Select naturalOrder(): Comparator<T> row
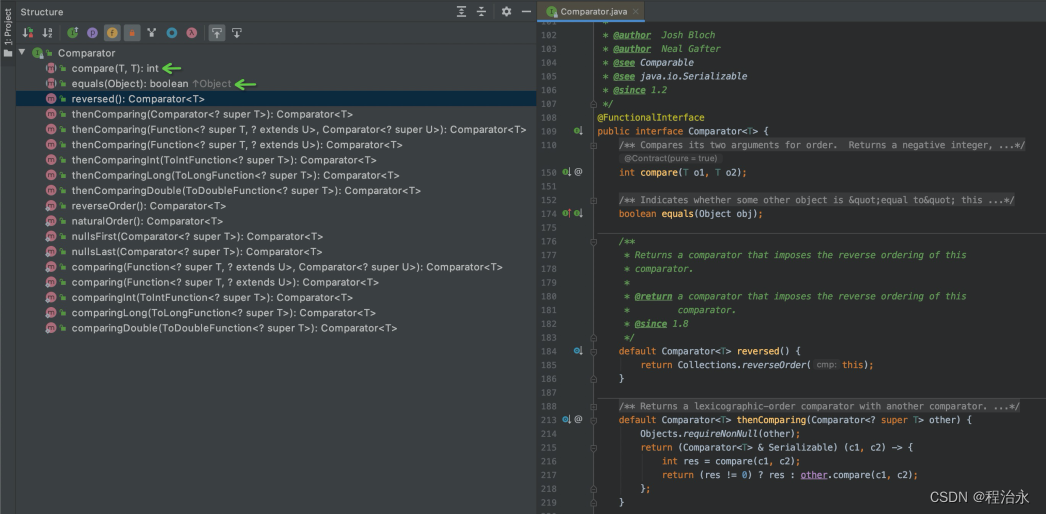 (276, 221)
